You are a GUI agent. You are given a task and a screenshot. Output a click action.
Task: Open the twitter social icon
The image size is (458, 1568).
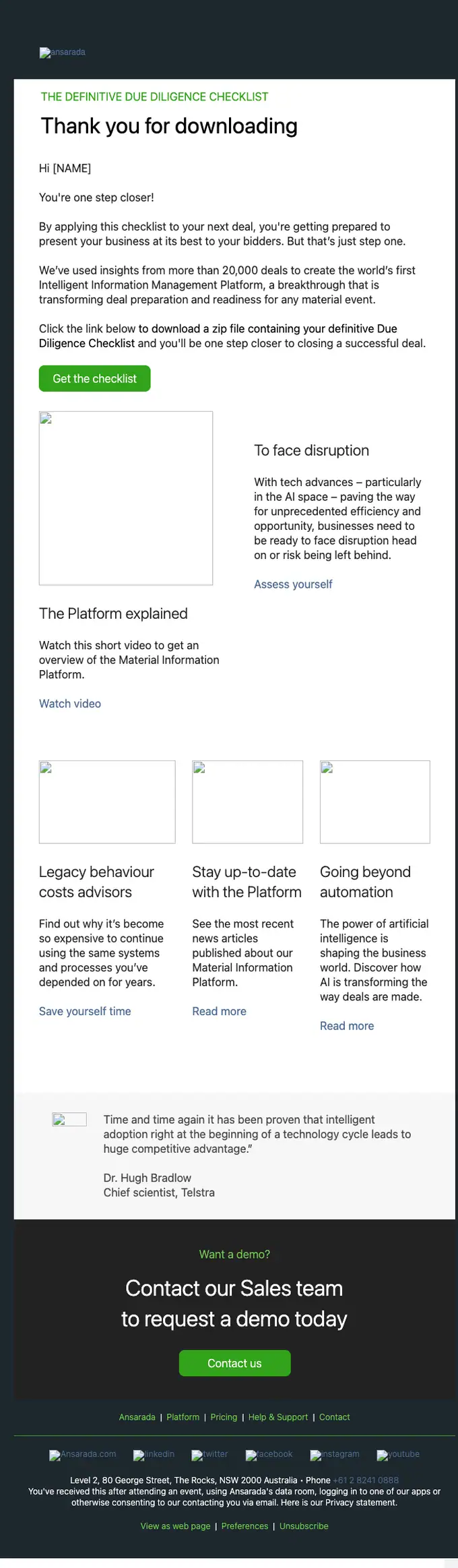click(x=209, y=1455)
